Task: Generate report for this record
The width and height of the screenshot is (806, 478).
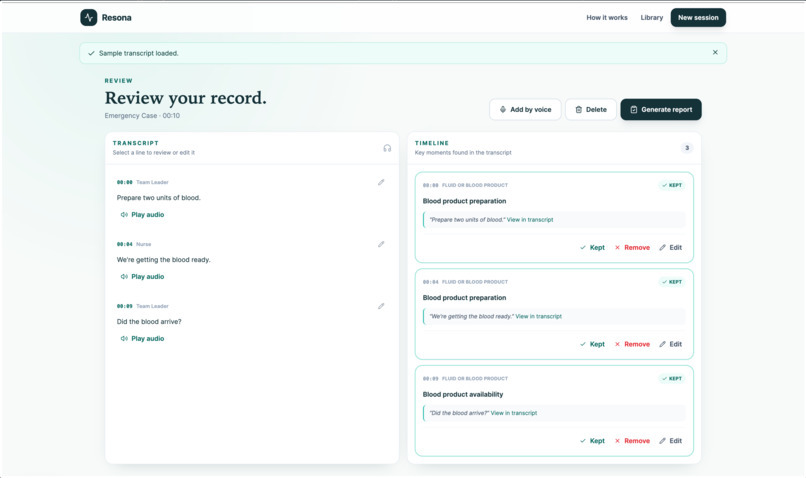Action: (x=661, y=109)
